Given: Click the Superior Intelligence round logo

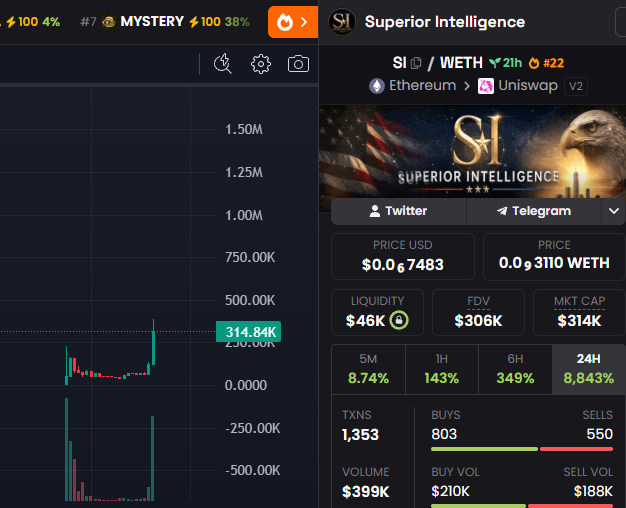Looking at the screenshot, I should 342,22.
